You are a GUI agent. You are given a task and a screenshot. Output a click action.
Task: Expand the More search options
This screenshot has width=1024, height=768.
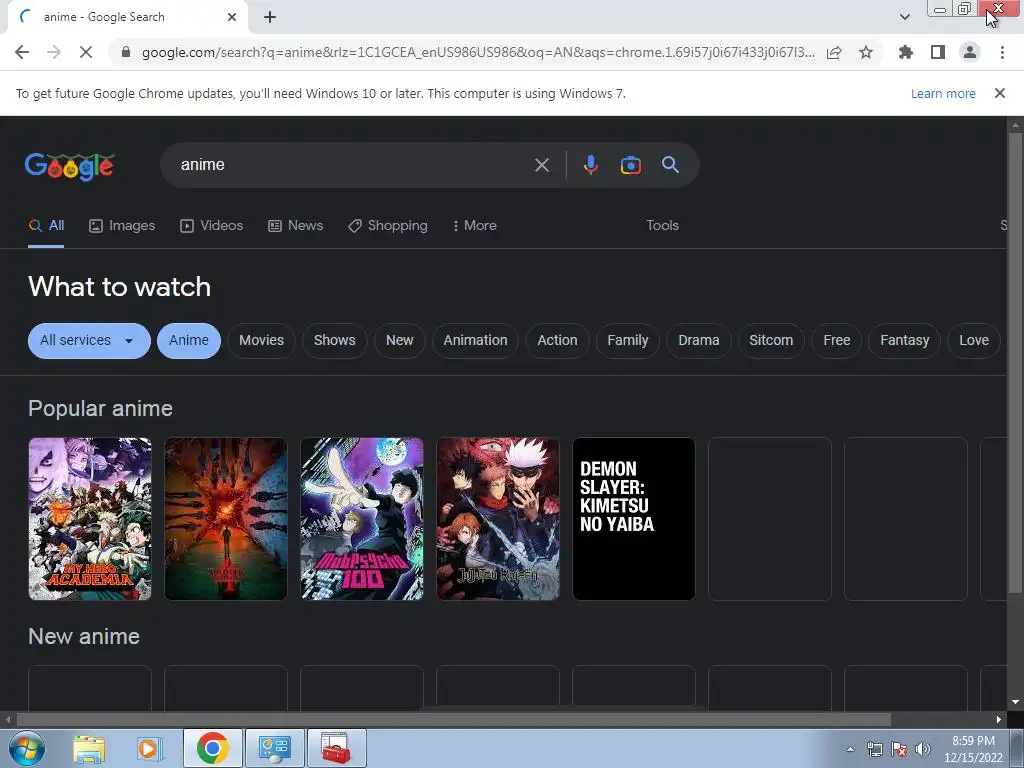click(x=474, y=226)
